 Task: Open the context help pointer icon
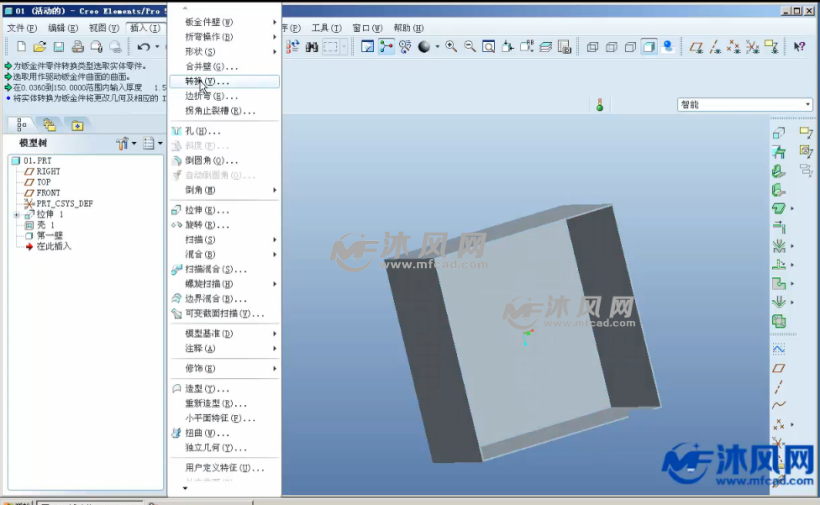pos(799,47)
